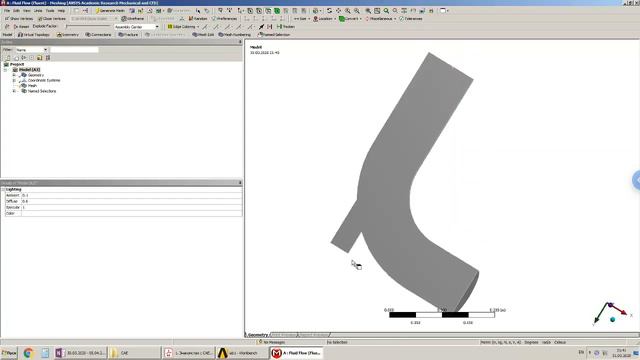The width and height of the screenshot is (640, 360).
Task: Select Model (A3) in outline tree
Action: click(29, 70)
